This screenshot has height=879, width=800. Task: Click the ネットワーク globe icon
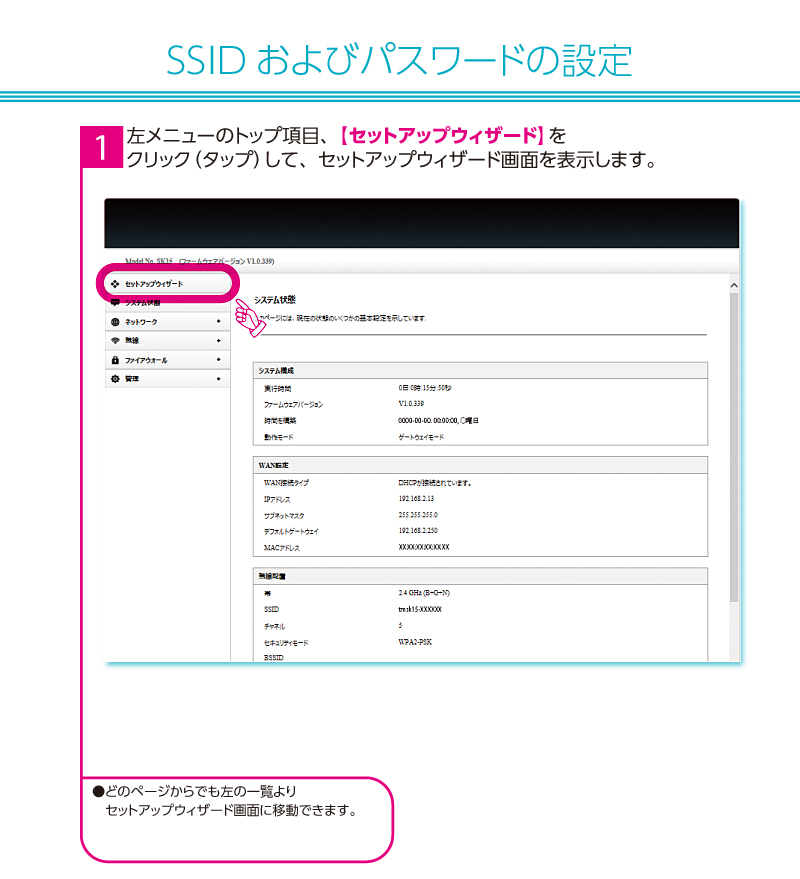tap(115, 322)
